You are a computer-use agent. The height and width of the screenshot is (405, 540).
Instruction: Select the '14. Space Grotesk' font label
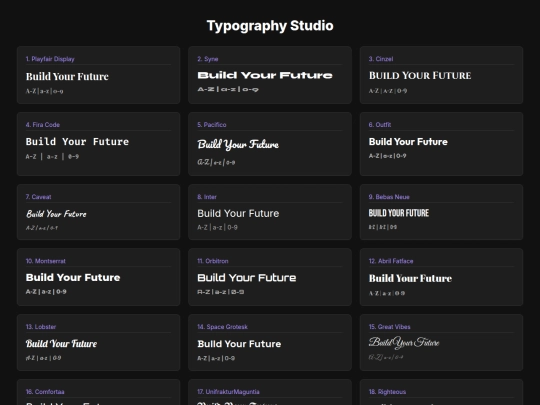(x=222, y=327)
